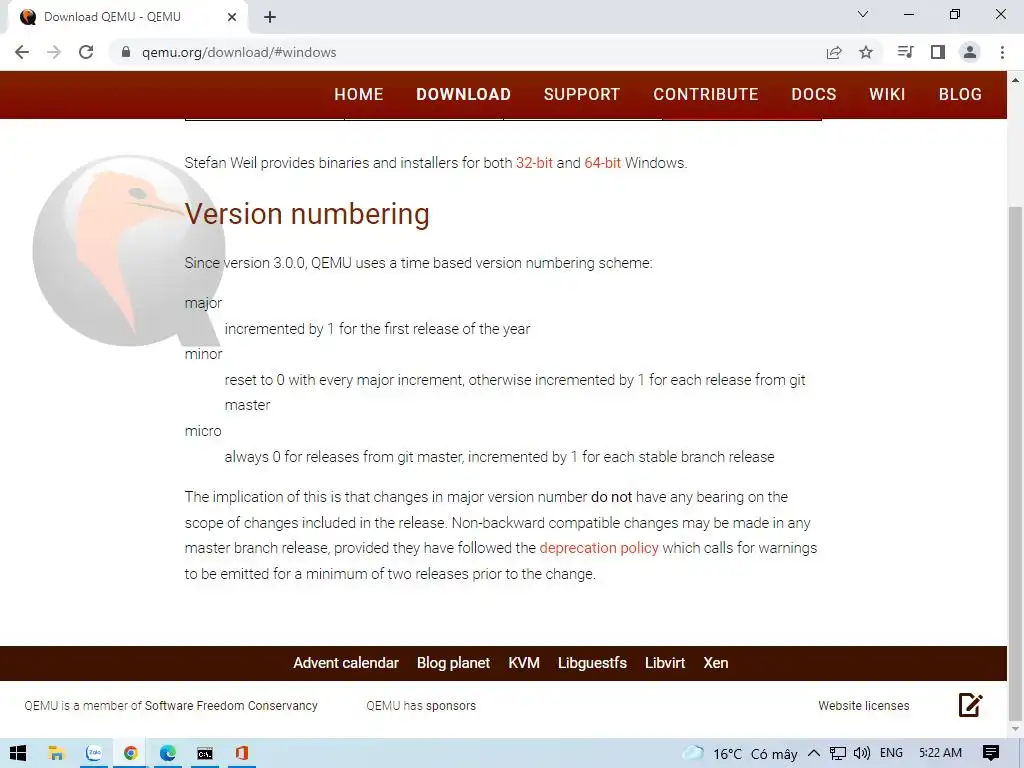
Task: Open the Website licenses link
Action: pos(863,706)
